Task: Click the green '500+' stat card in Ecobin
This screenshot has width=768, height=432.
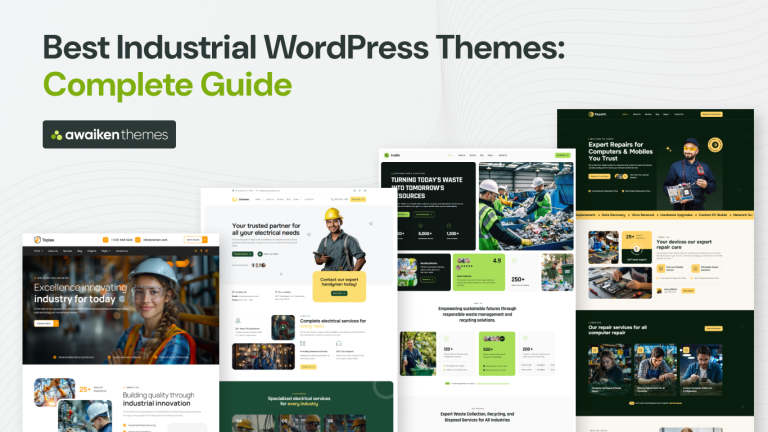Action: click(497, 354)
